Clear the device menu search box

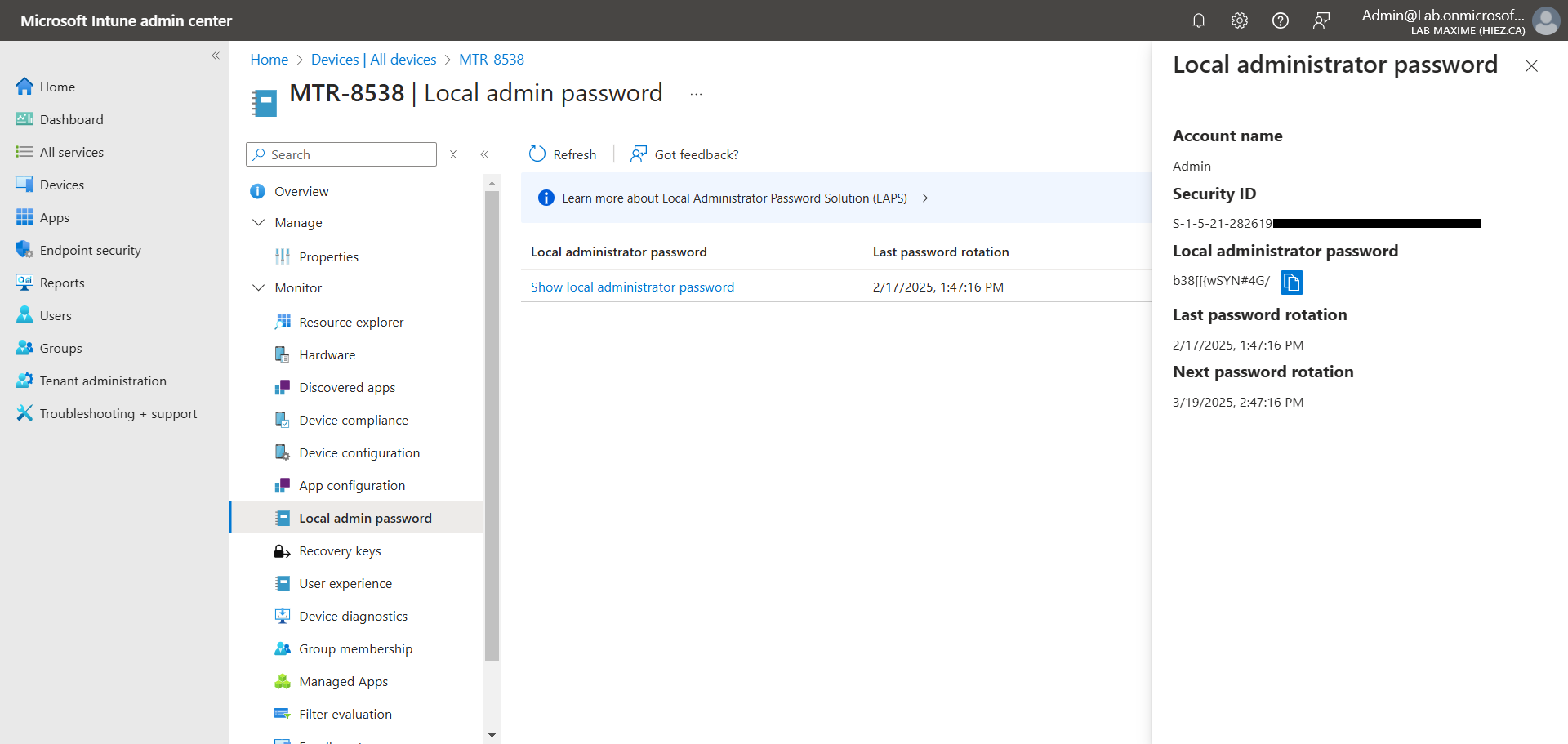click(x=453, y=154)
